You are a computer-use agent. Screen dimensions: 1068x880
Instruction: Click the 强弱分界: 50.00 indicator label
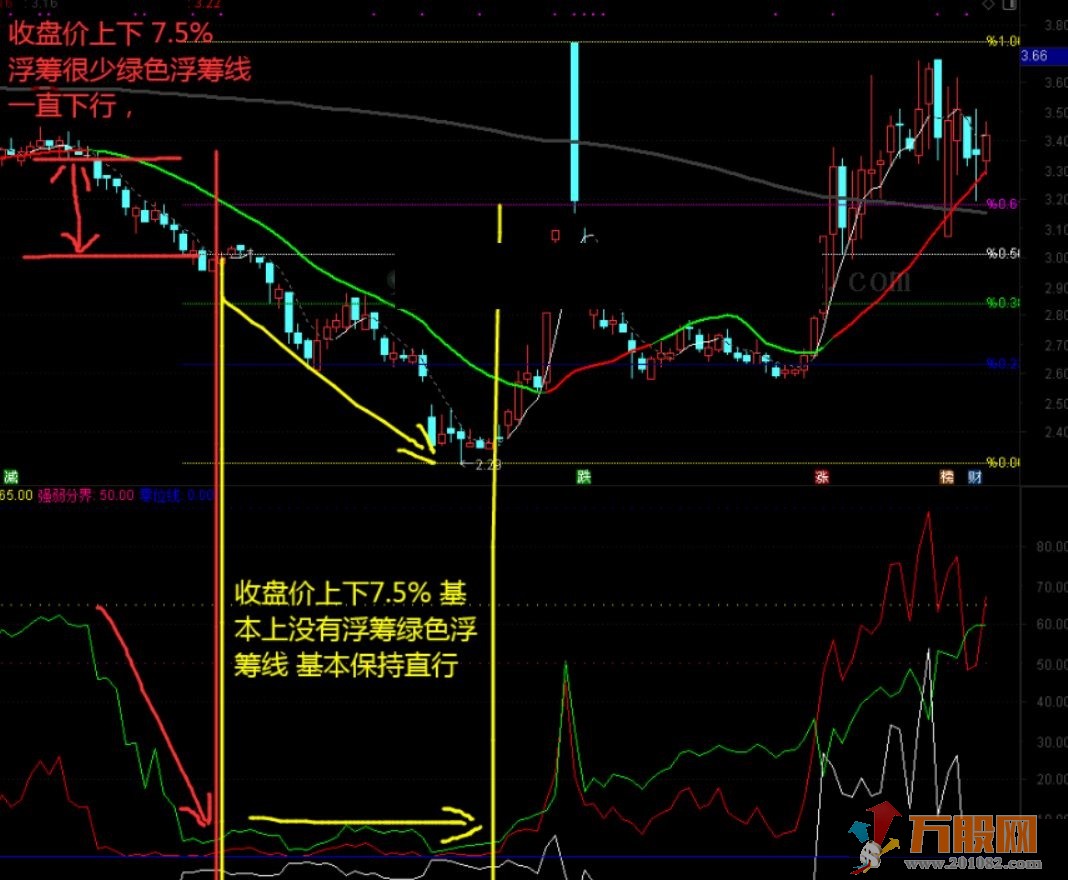86,495
